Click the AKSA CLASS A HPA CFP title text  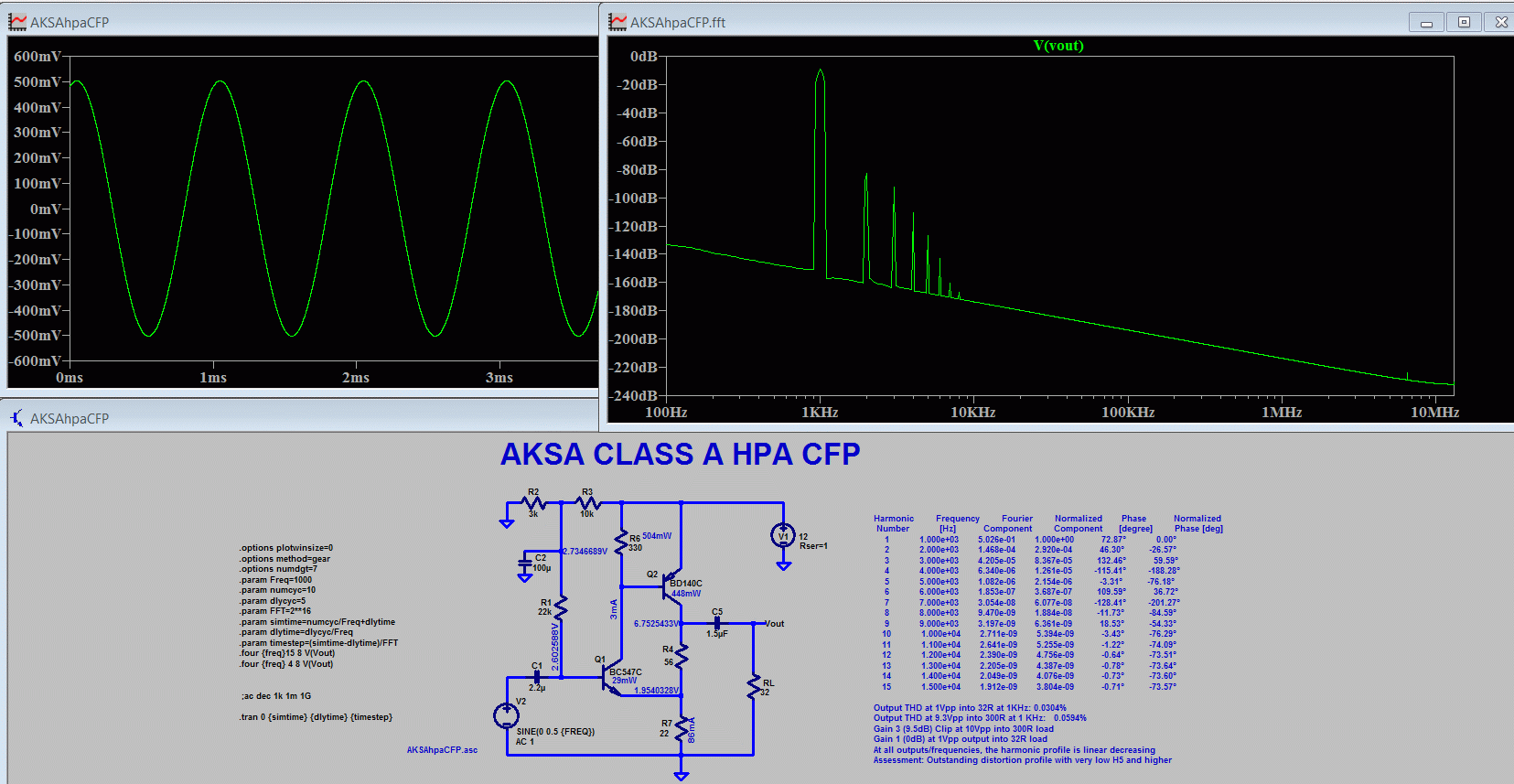[x=681, y=455]
